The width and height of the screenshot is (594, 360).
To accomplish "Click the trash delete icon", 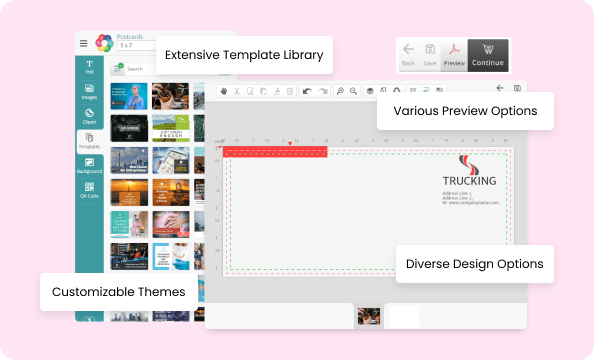I will [x=290, y=91].
